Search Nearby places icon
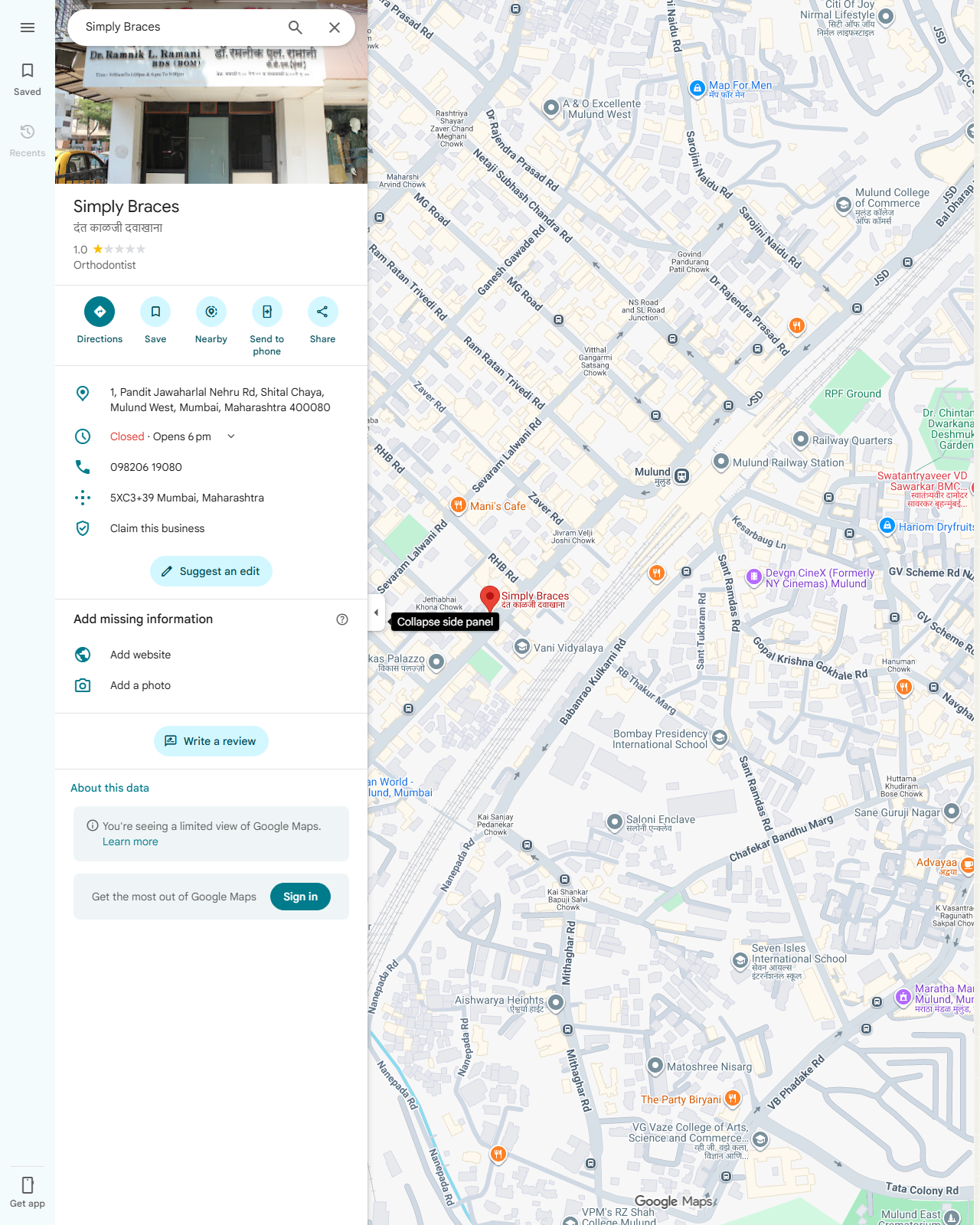This screenshot has width=980, height=1225. 211,312
